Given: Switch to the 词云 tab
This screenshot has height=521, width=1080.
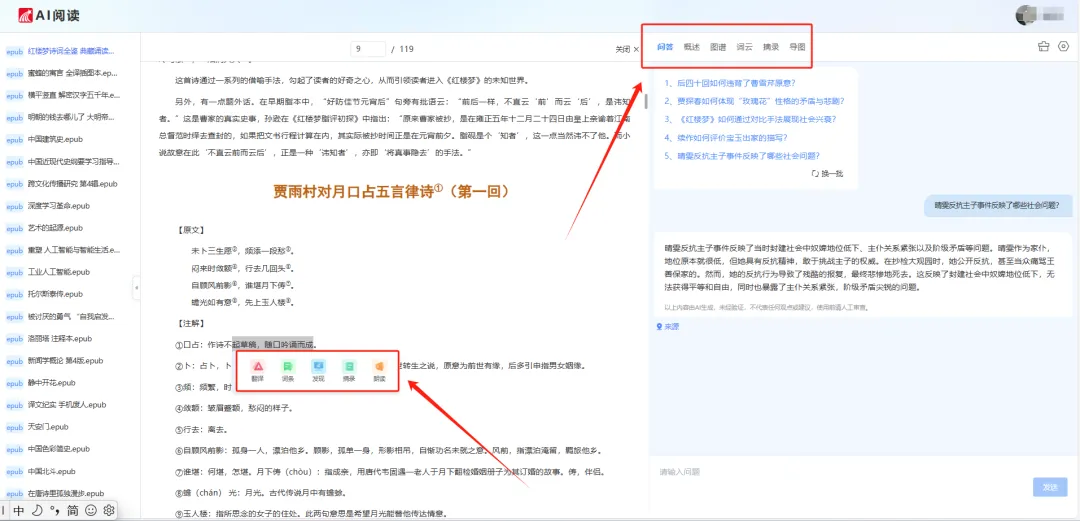Looking at the screenshot, I should point(745,47).
